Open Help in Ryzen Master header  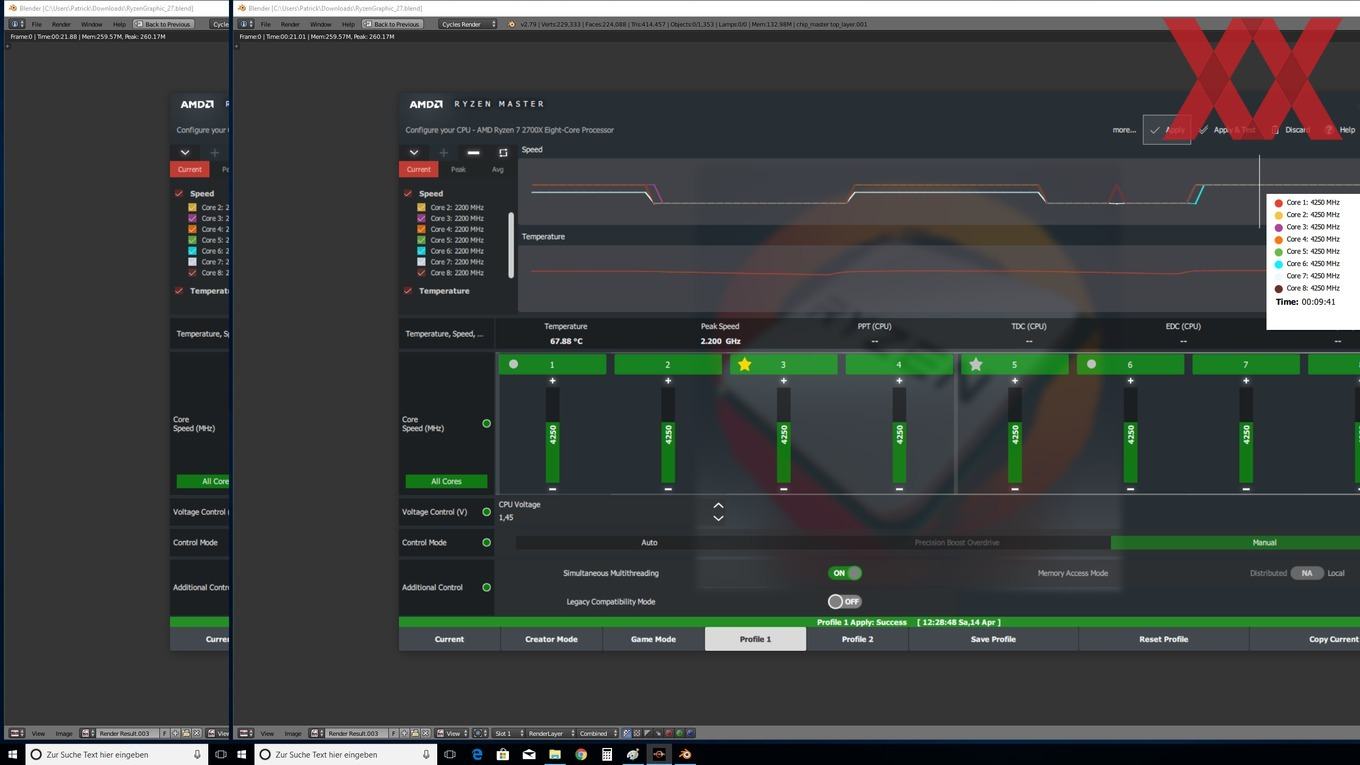click(1340, 130)
